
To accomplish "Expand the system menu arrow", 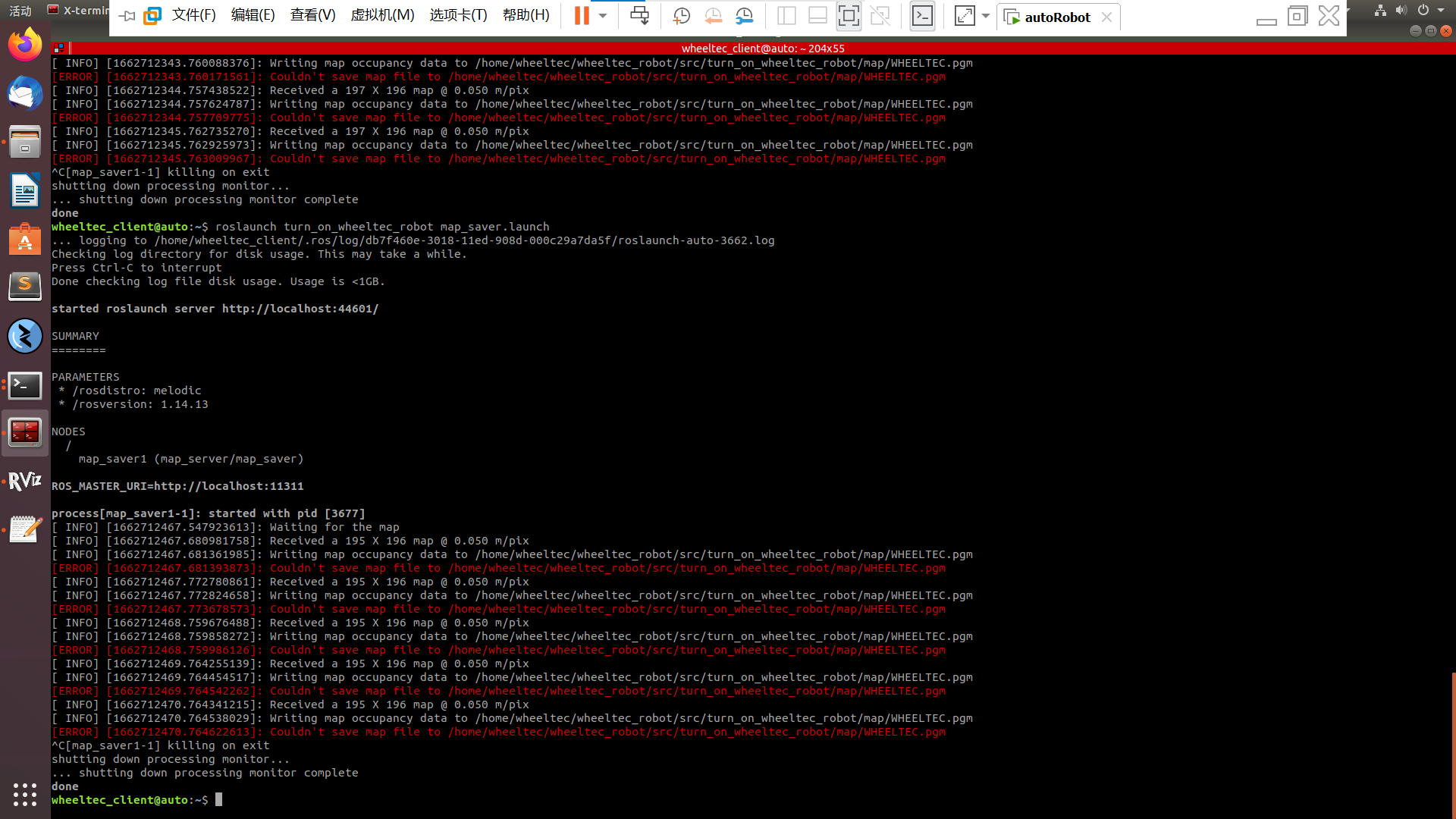I will pos(1441,11).
